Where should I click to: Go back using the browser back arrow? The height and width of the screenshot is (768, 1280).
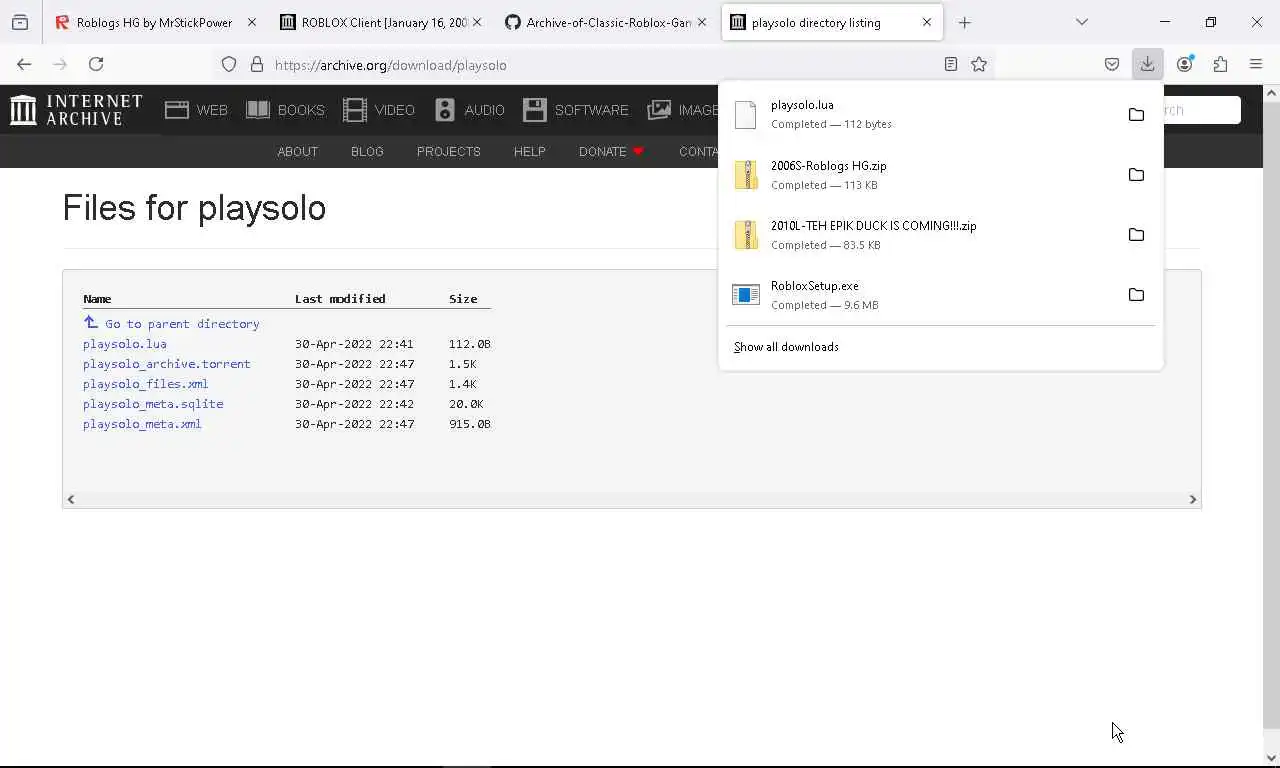(24, 65)
